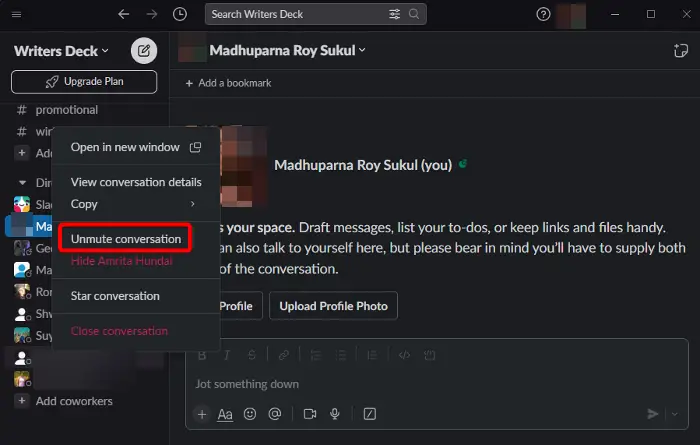Click the green status icon beside (you)

[463, 164]
